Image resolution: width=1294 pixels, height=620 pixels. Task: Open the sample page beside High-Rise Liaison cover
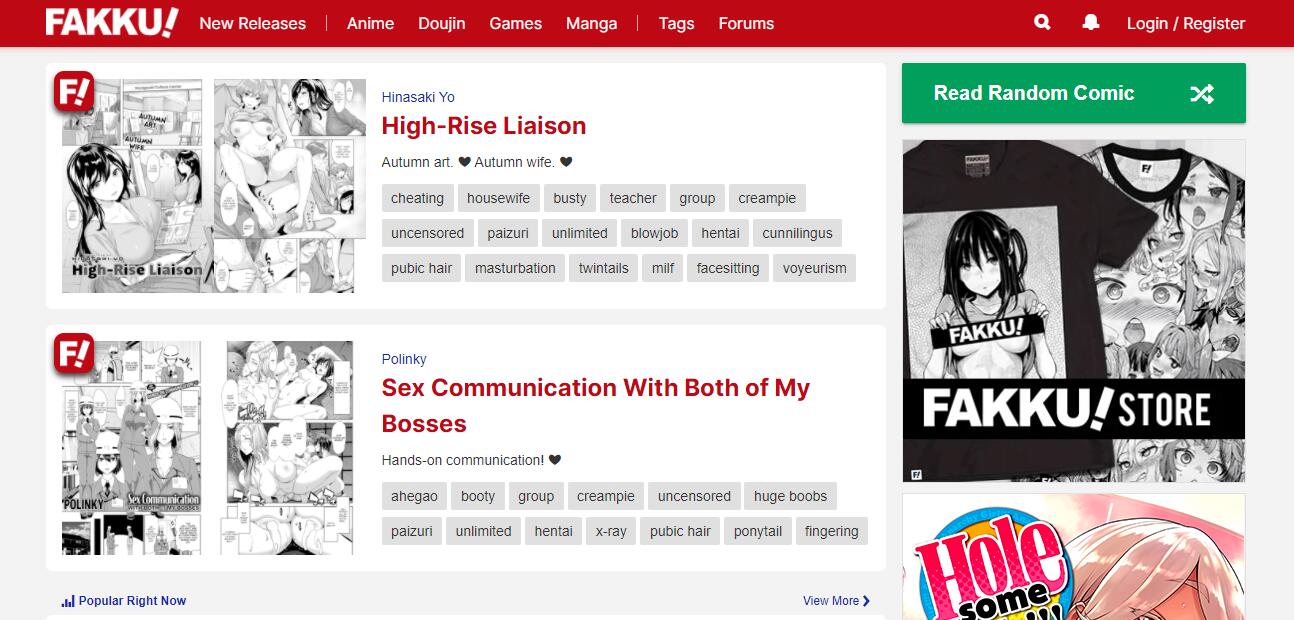290,186
